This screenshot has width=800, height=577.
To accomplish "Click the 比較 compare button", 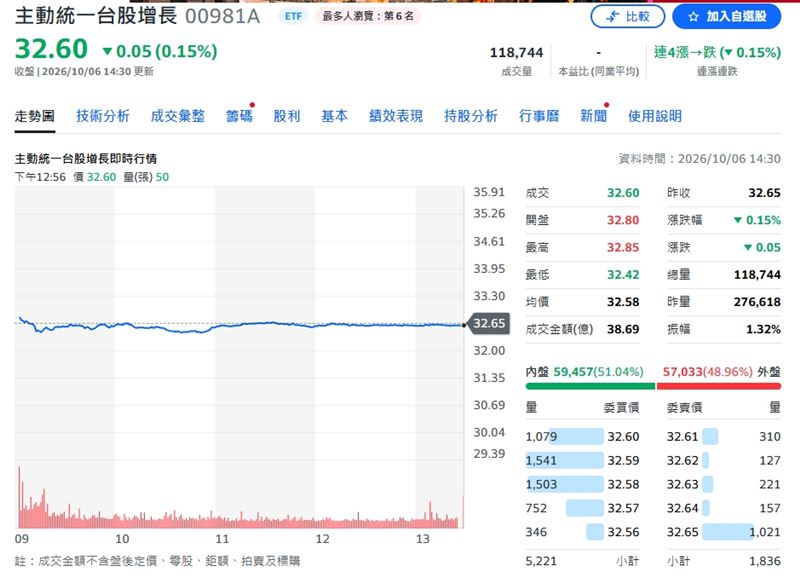I will 628,17.
